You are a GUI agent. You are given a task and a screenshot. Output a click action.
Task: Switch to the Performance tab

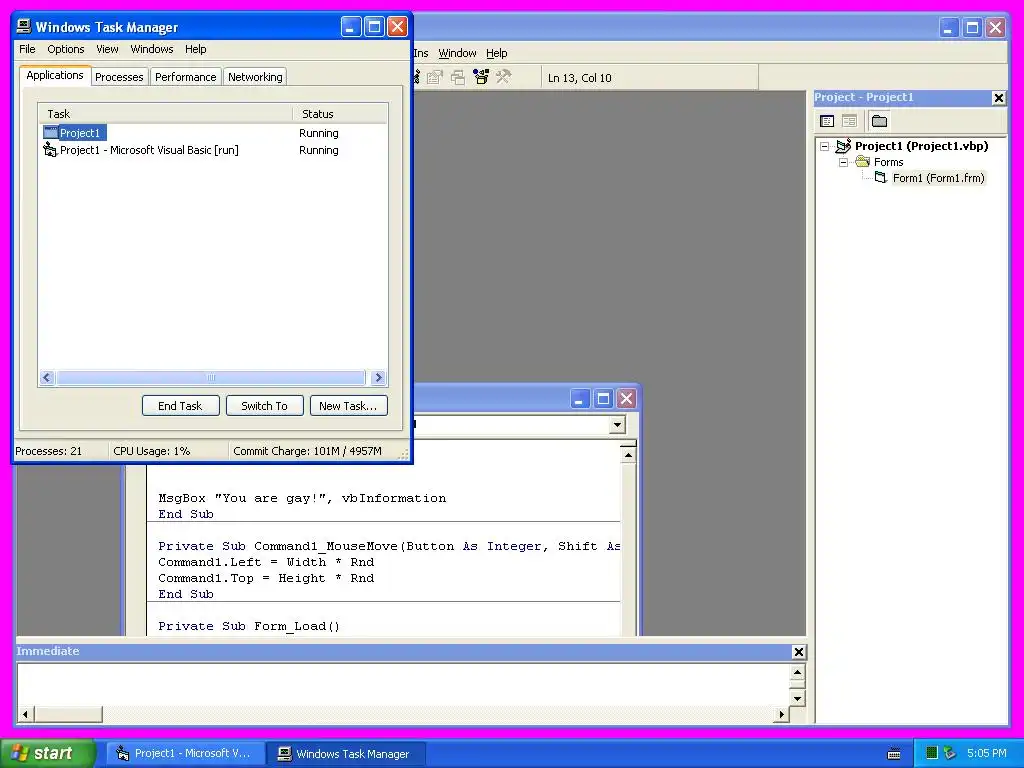click(185, 77)
